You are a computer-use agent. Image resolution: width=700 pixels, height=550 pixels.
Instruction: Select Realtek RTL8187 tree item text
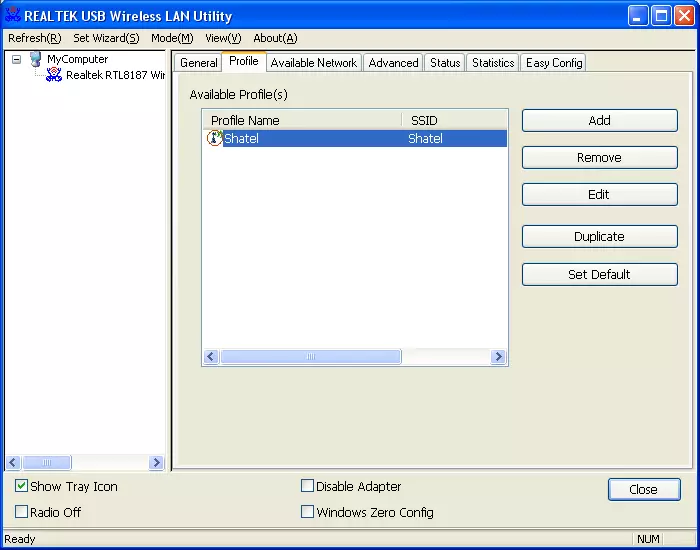click(x=115, y=75)
